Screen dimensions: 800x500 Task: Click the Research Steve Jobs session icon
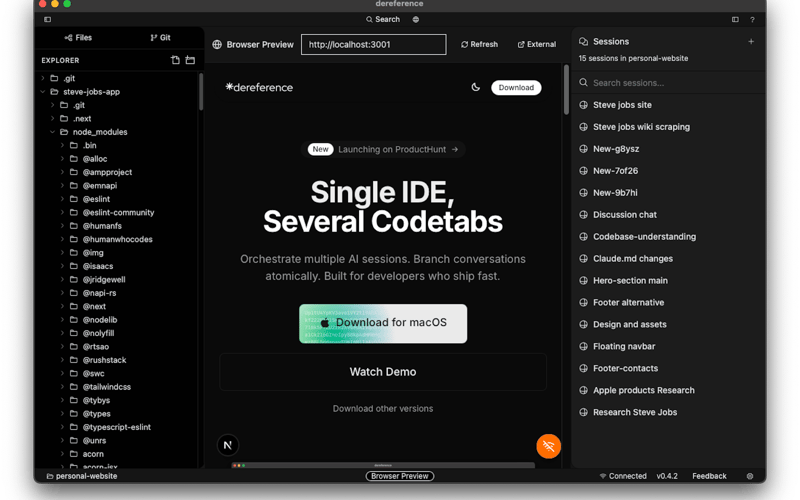pyautogui.click(x=584, y=412)
